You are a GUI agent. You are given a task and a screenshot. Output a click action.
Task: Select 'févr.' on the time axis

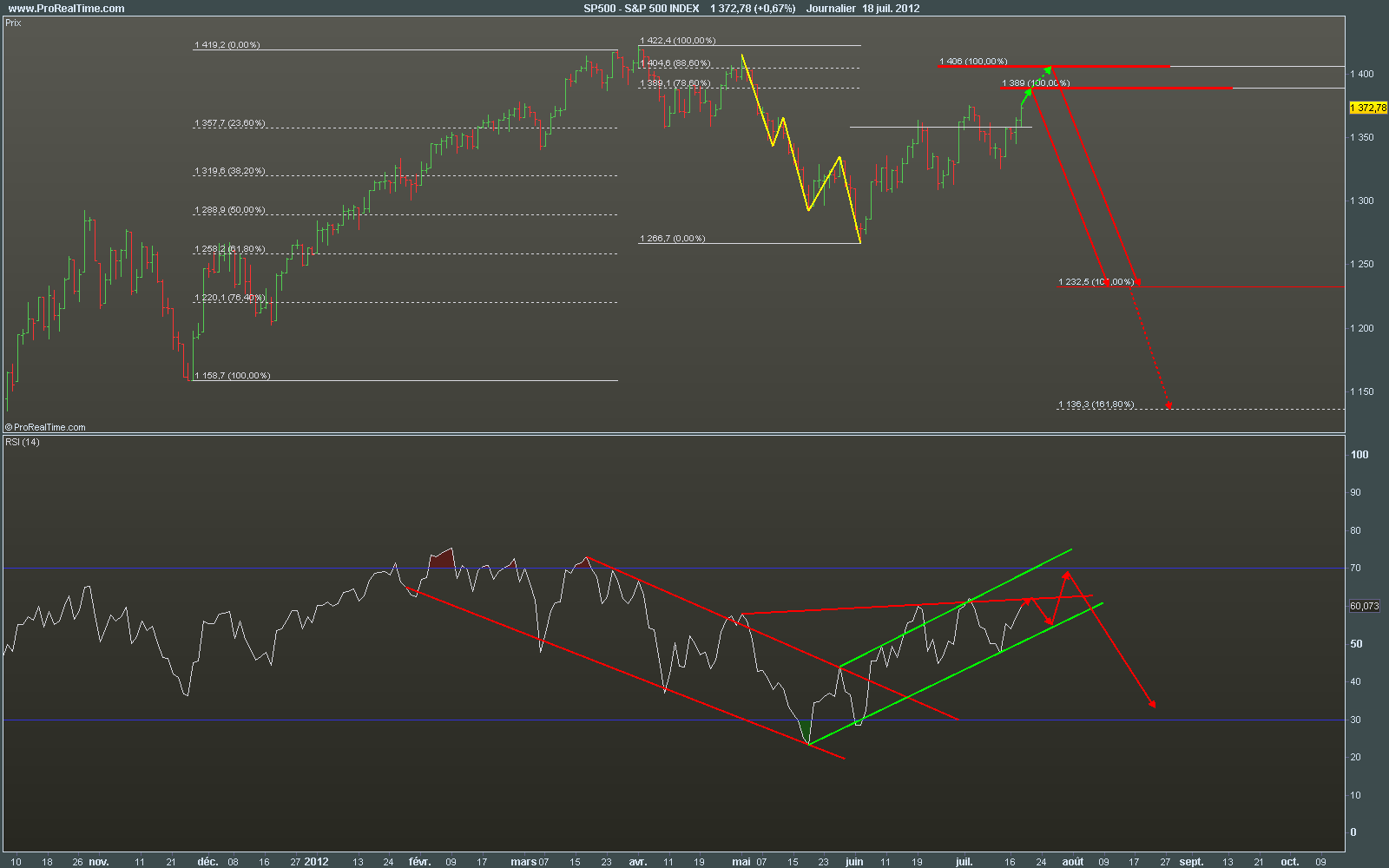click(x=419, y=862)
